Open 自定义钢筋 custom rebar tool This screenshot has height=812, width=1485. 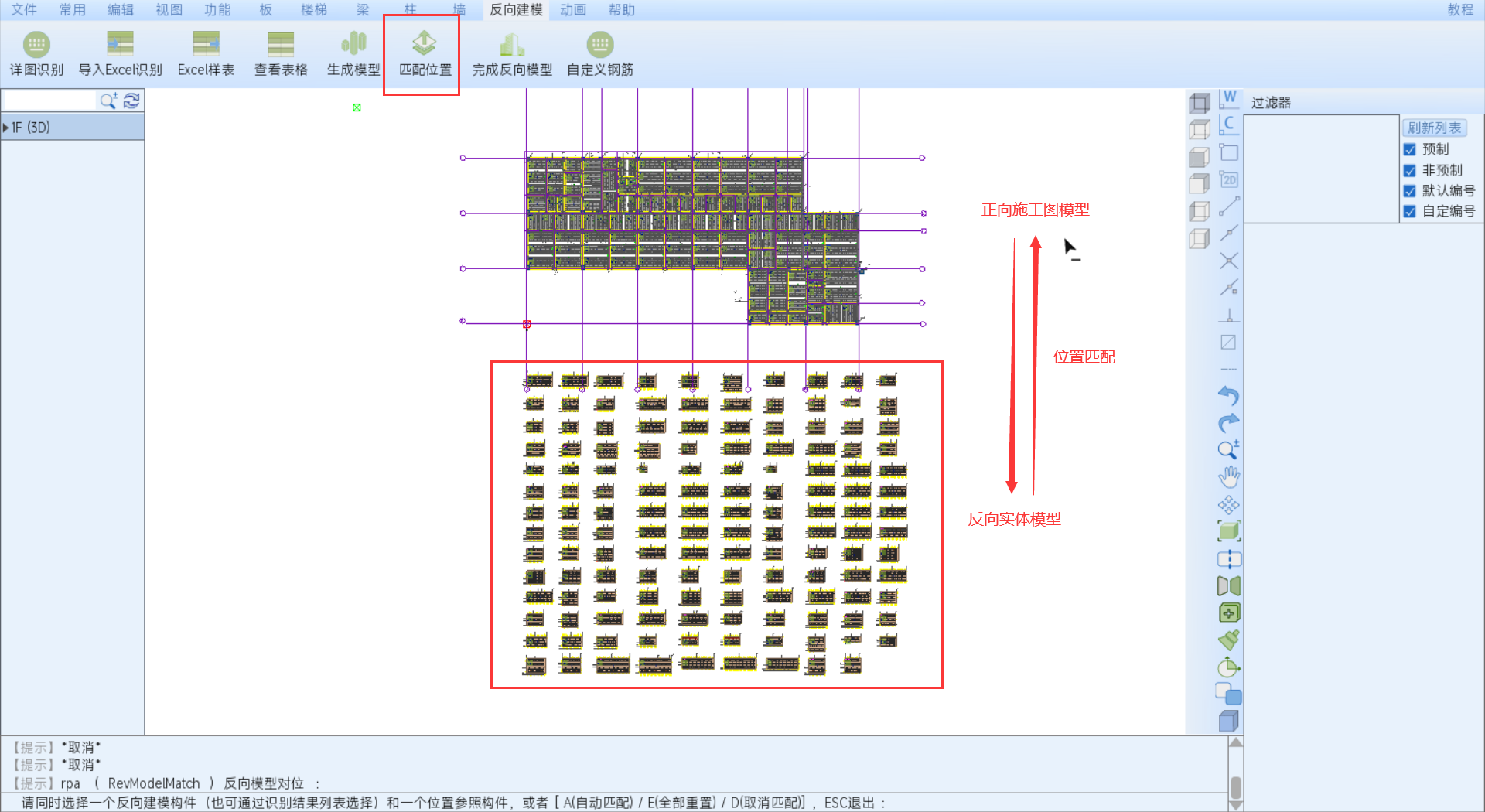point(599,53)
